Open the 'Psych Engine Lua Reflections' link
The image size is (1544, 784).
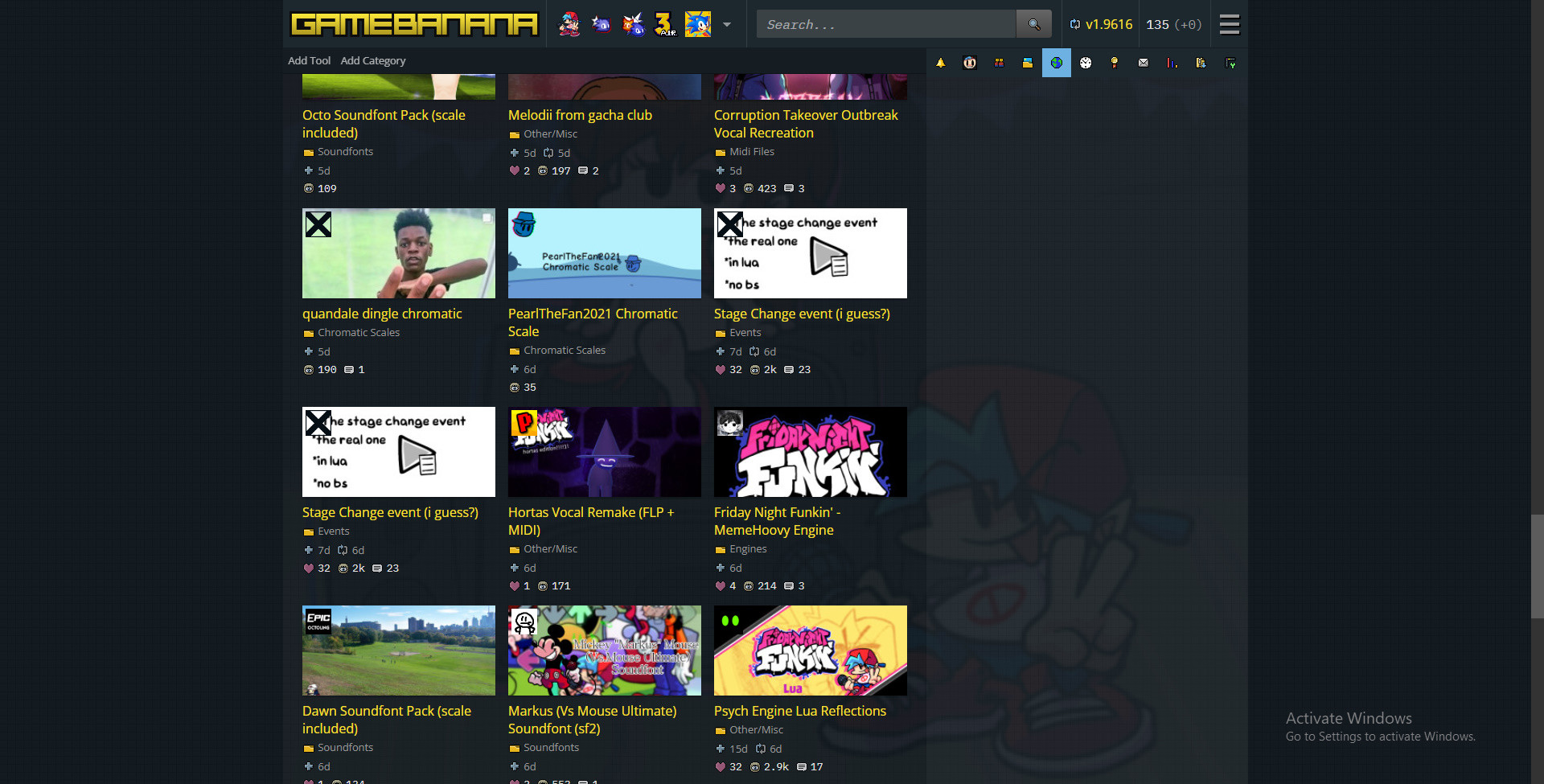click(x=800, y=711)
